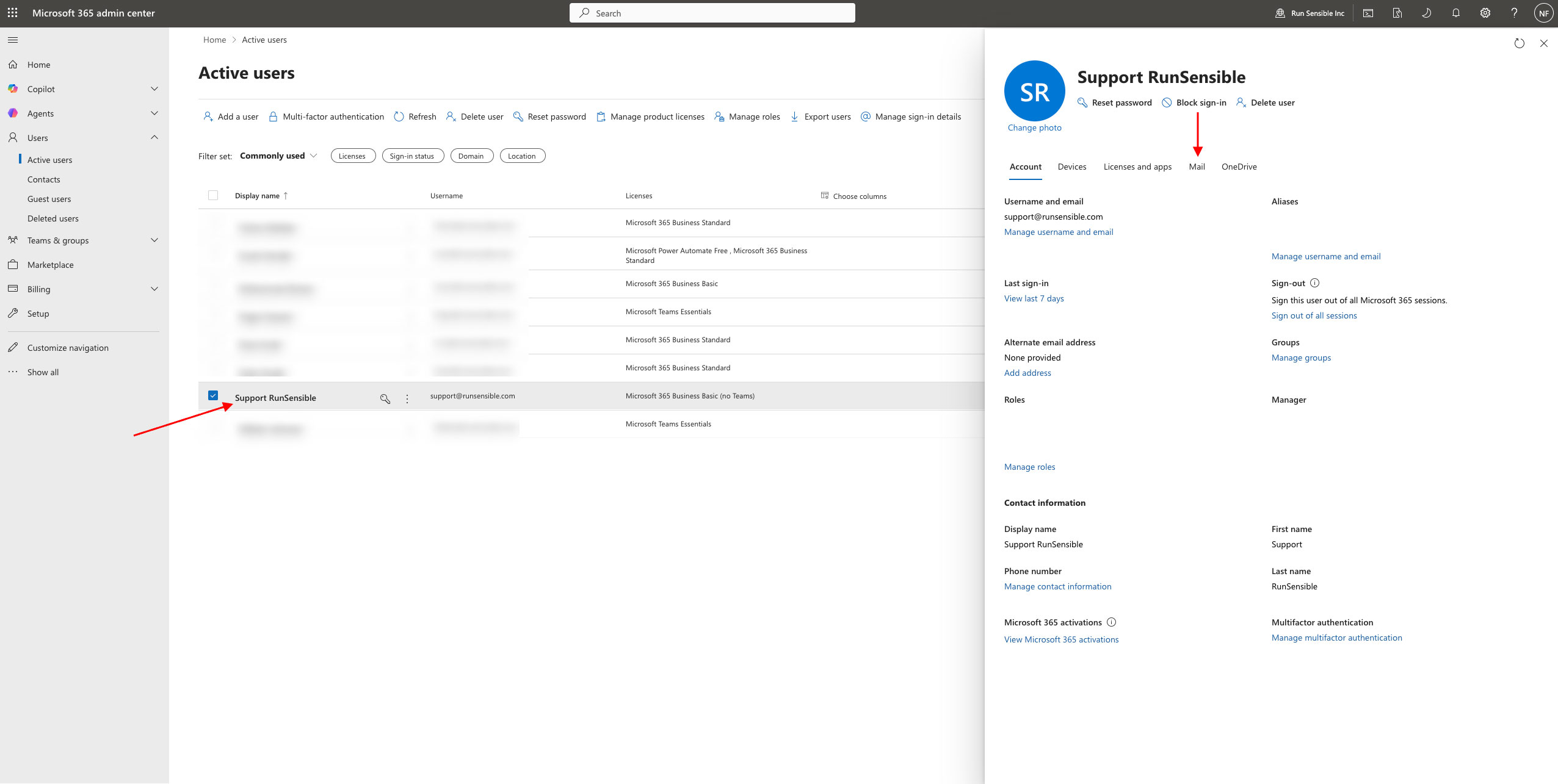Click Home breadcrumb link

(214, 40)
